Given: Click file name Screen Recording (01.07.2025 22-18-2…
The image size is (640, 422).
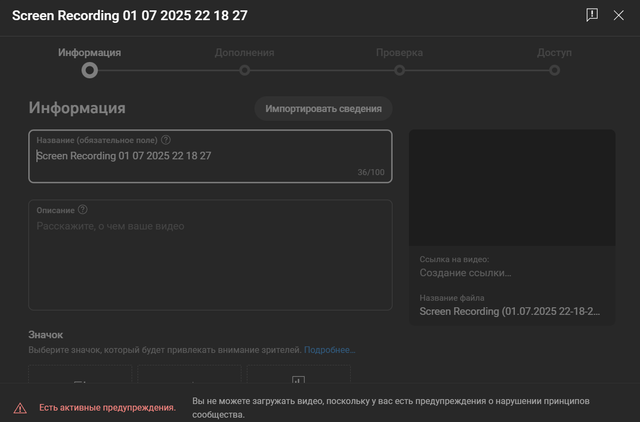Looking at the screenshot, I should (x=510, y=311).
